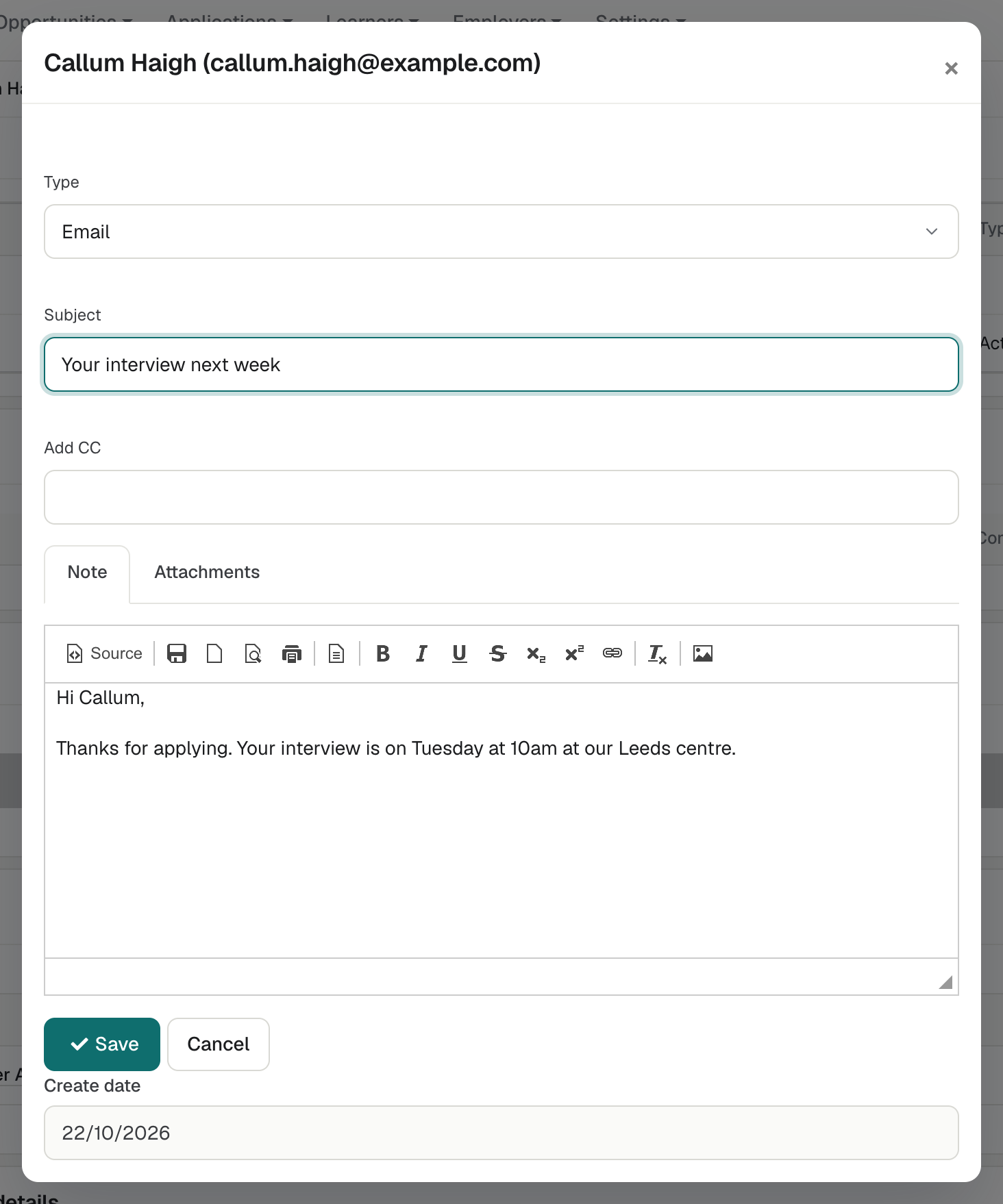The height and width of the screenshot is (1204, 1003).
Task: Toggle Bold formatting
Action: (383, 653)
